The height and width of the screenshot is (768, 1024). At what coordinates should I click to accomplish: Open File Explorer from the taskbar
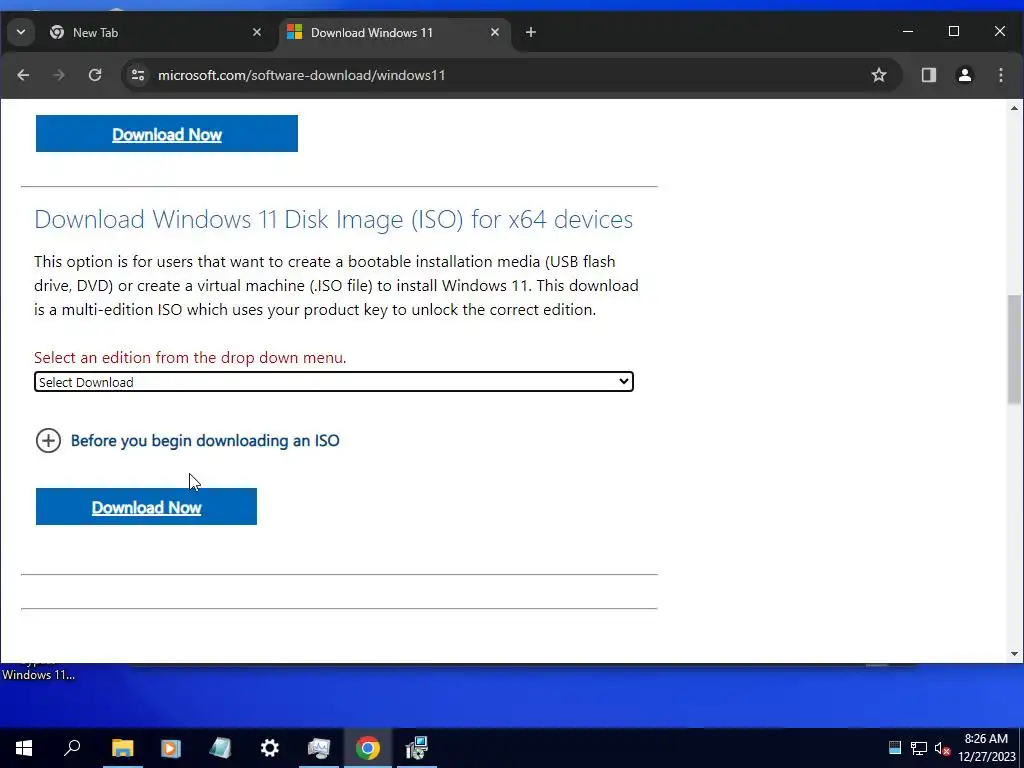point(122,748)
